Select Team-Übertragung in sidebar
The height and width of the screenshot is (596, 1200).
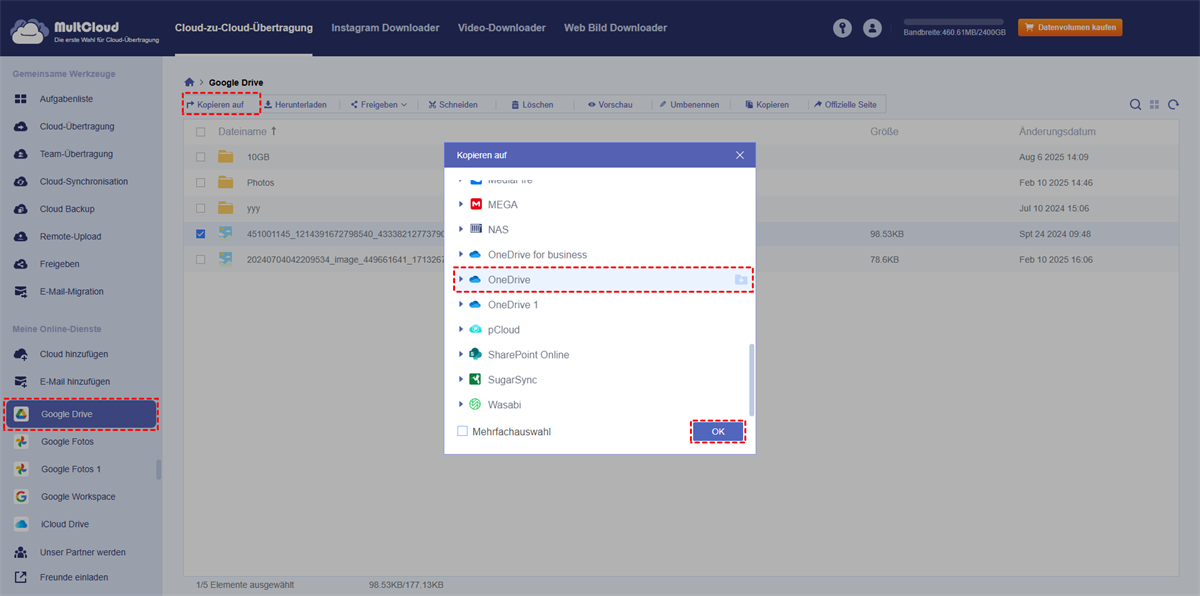point(78,154)
